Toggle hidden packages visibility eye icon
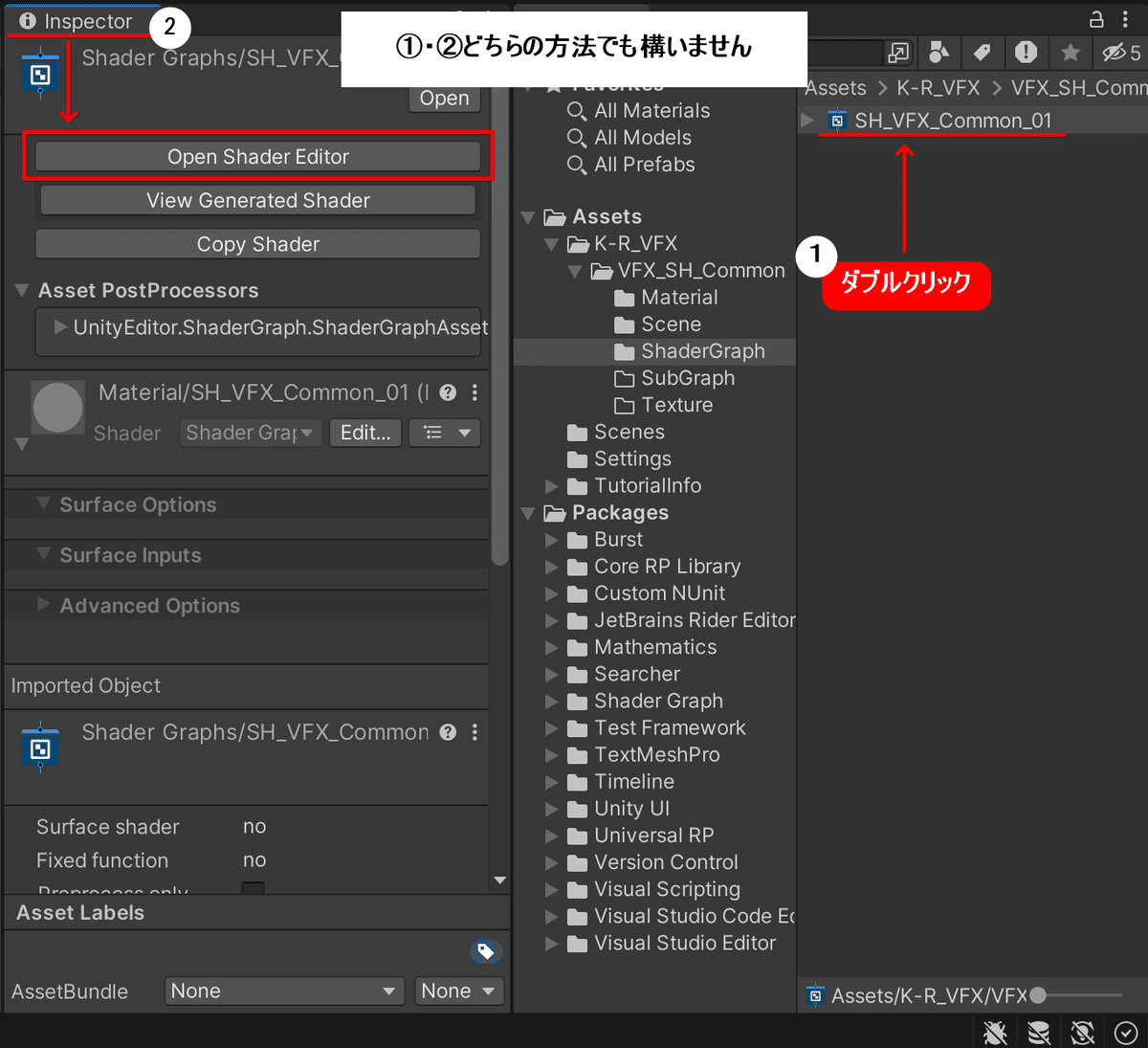This screenshot has width=1148, height=1048. (x=1120, y=53)
